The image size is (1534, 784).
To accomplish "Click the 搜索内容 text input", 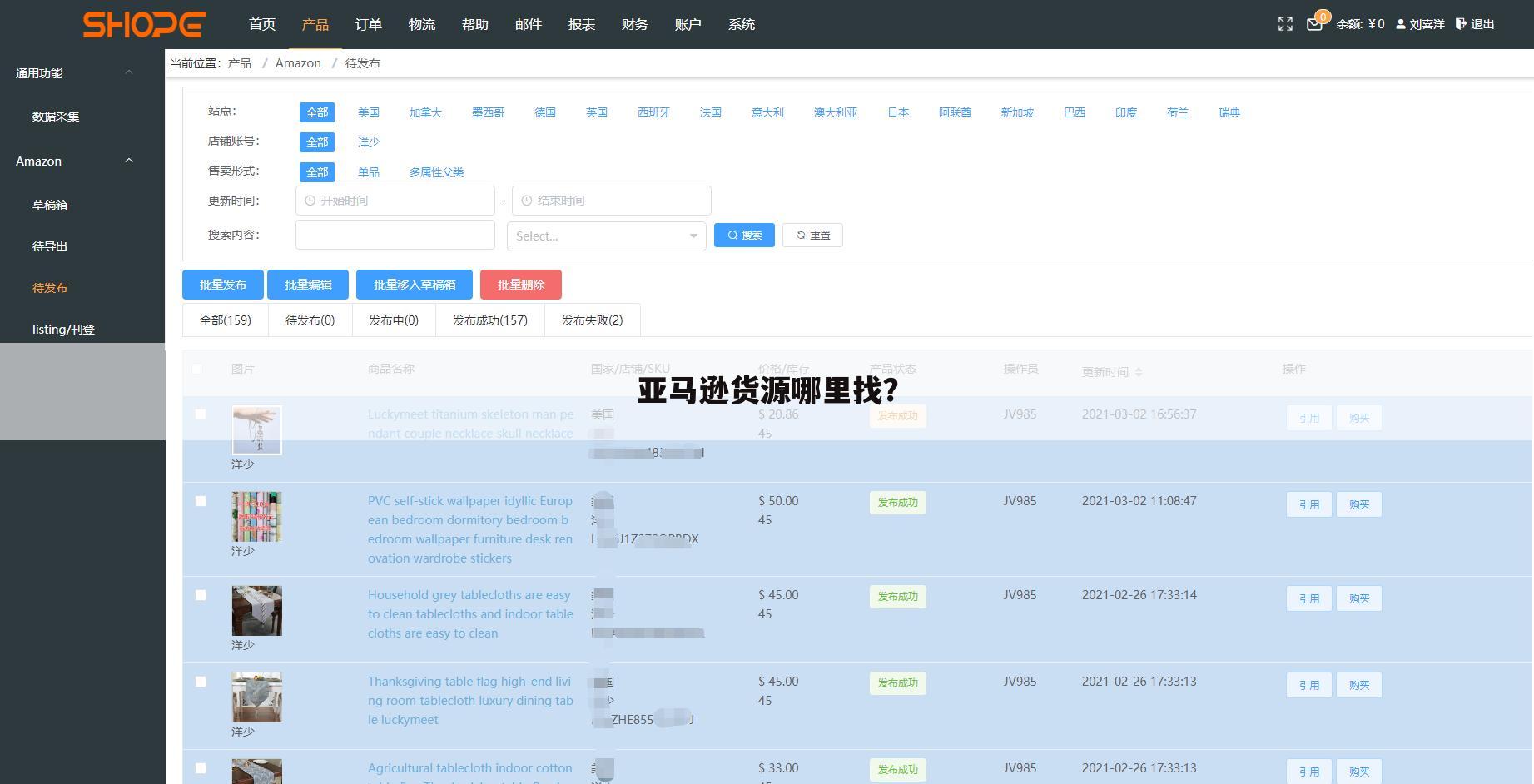I will (x=395, y=235).
